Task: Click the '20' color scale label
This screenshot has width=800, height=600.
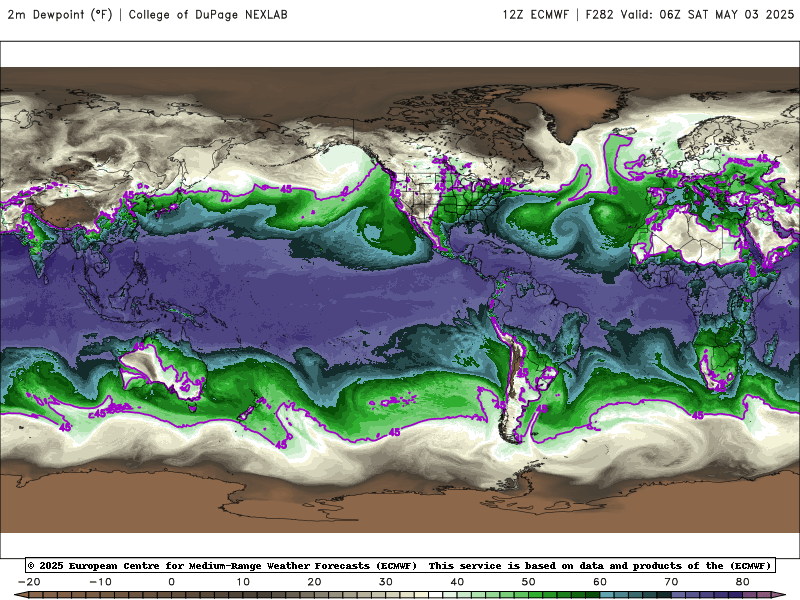Action: pyautogui.click(x=314, y=582)
